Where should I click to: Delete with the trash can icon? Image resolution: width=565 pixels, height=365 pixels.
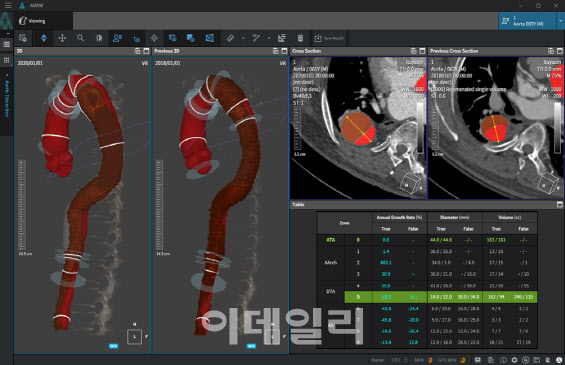(300, 38)
